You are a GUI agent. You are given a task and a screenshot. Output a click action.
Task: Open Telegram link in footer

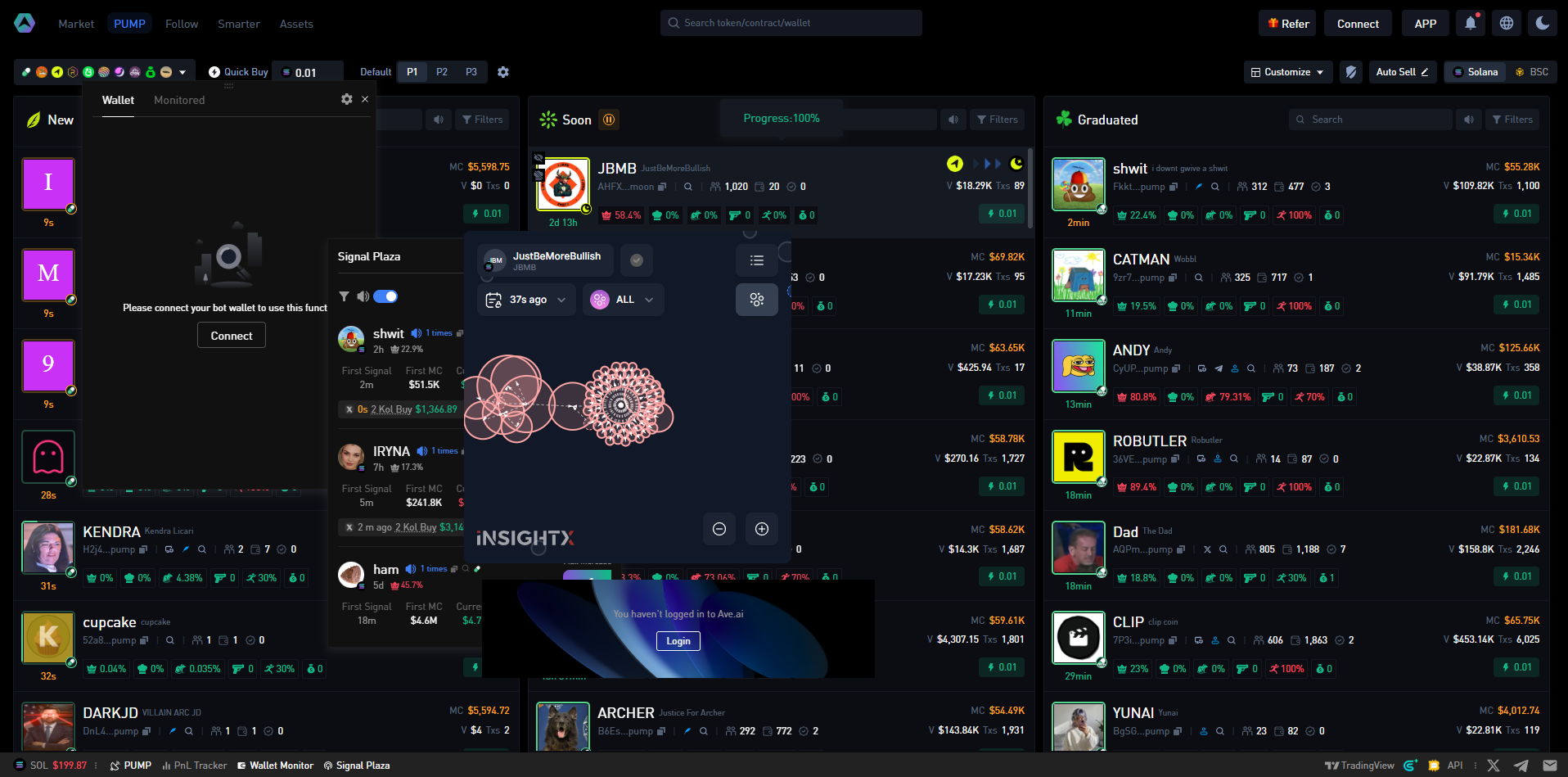(x=1521, y=766)
